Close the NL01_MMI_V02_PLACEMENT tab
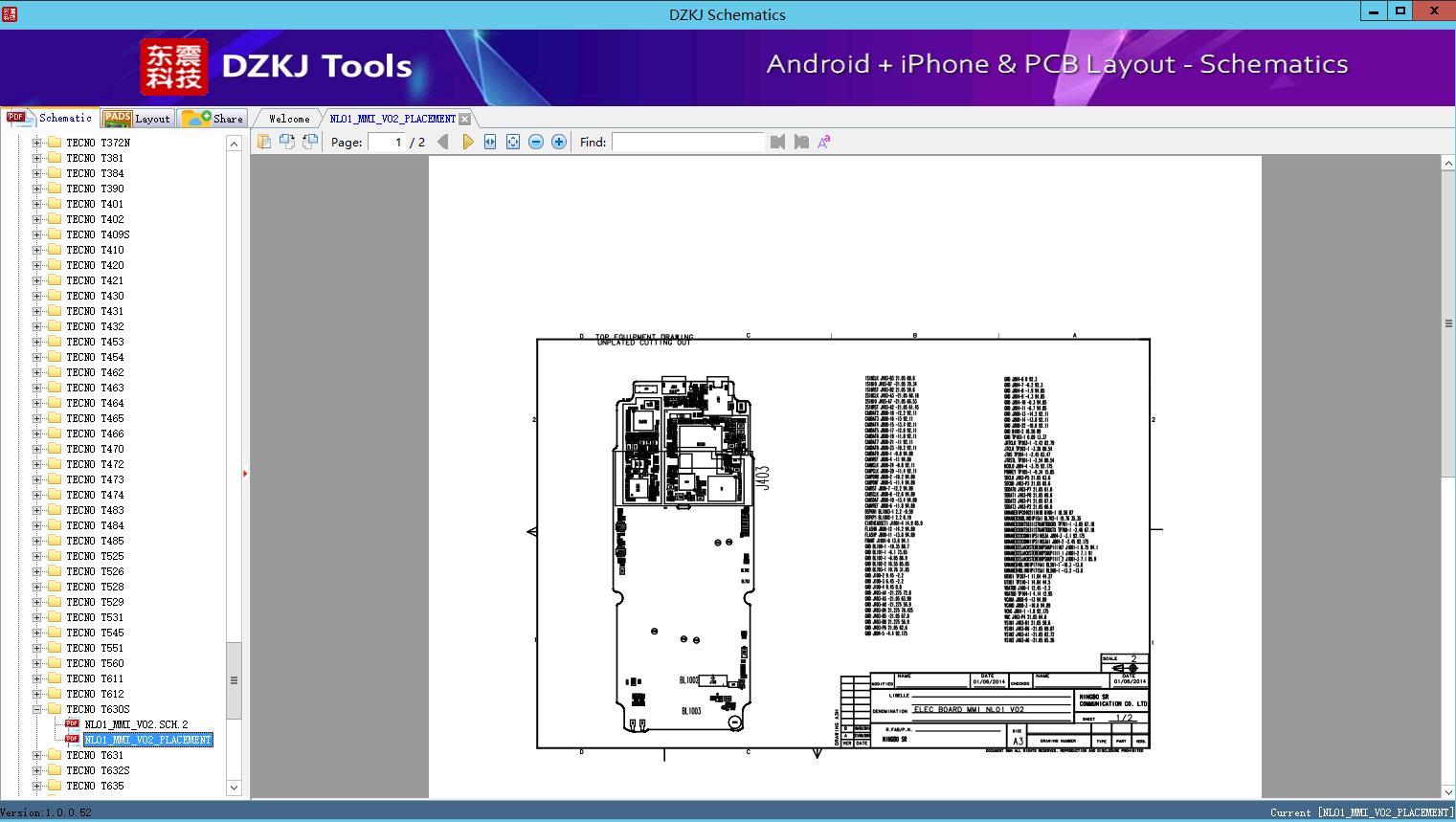 pyautogui.click(x=465, y=120)
